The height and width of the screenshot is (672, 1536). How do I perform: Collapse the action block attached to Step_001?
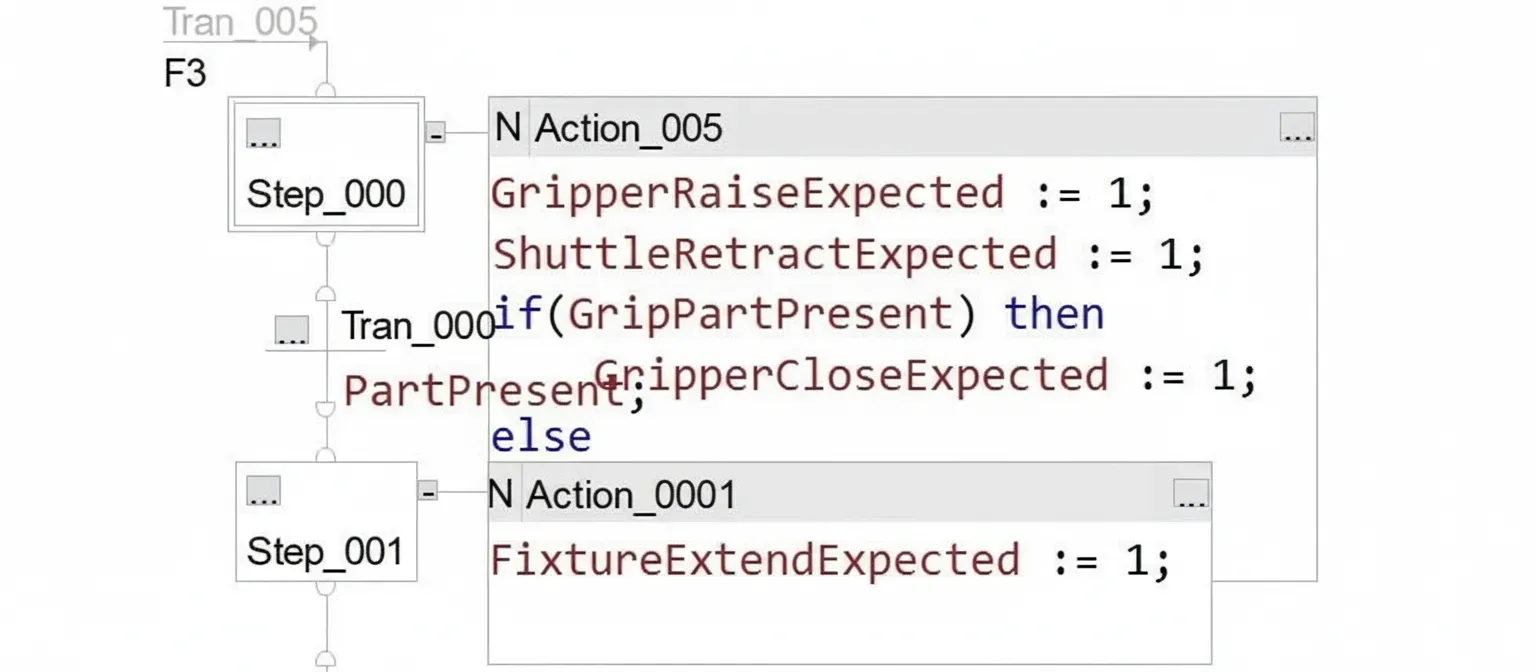coord(427,491)
